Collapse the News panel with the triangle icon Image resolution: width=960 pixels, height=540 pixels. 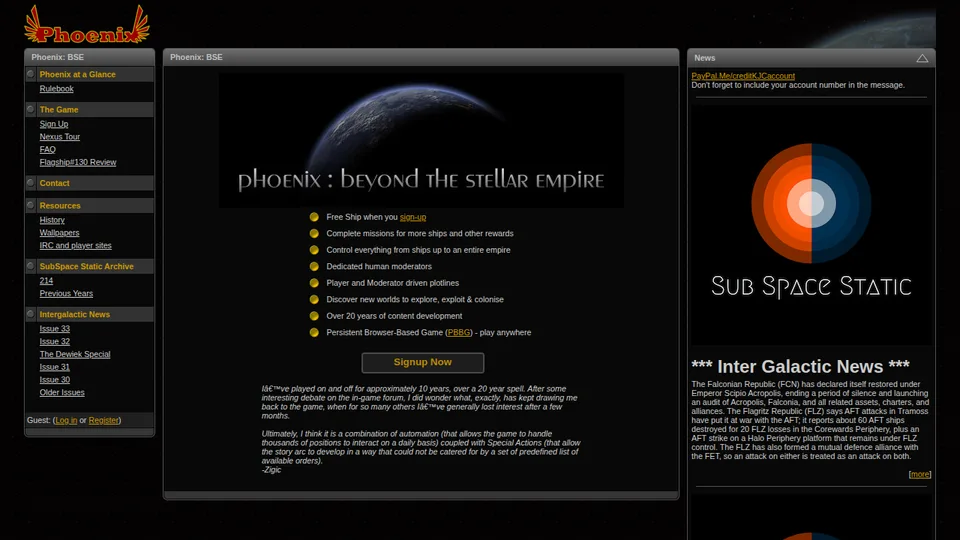(922, 58)
